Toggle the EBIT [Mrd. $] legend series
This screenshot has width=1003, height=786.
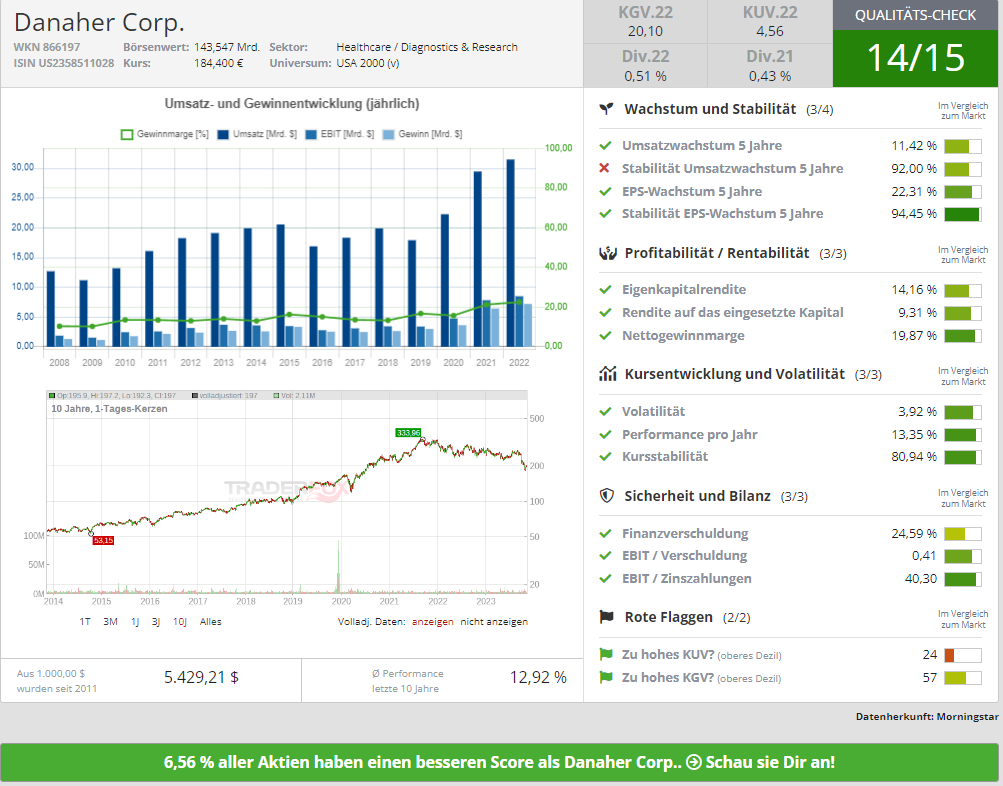339,134
